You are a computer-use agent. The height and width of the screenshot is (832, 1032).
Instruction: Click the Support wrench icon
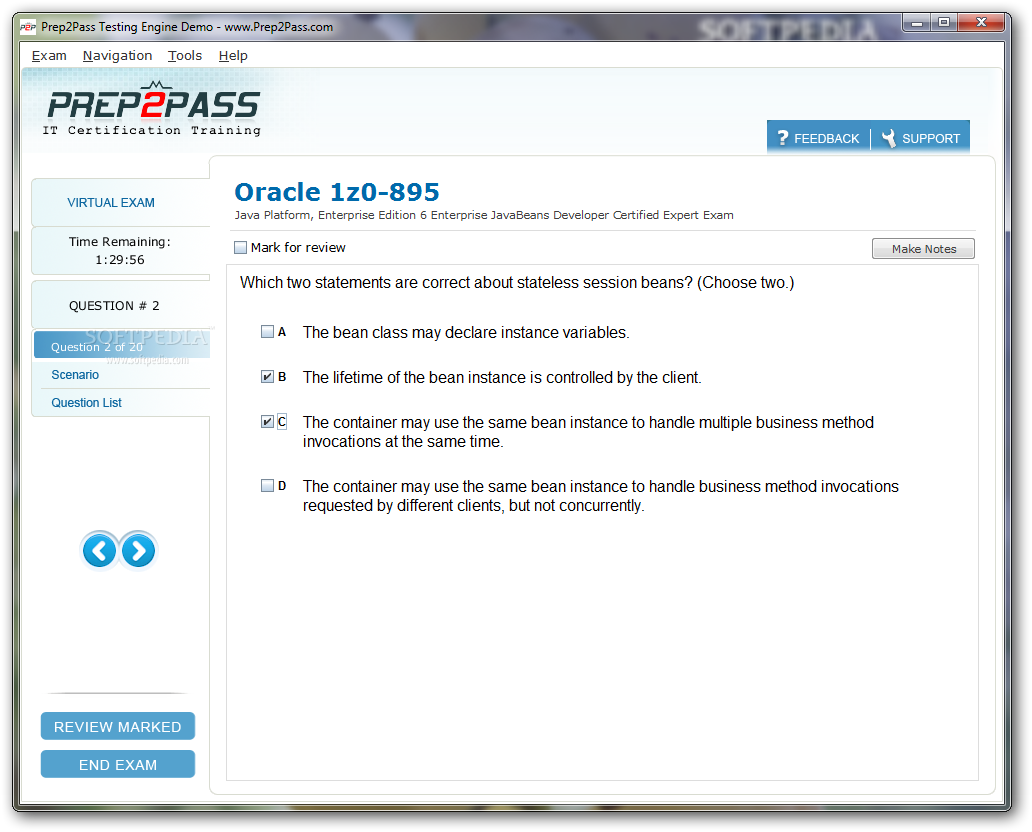[x=889, y=138]
